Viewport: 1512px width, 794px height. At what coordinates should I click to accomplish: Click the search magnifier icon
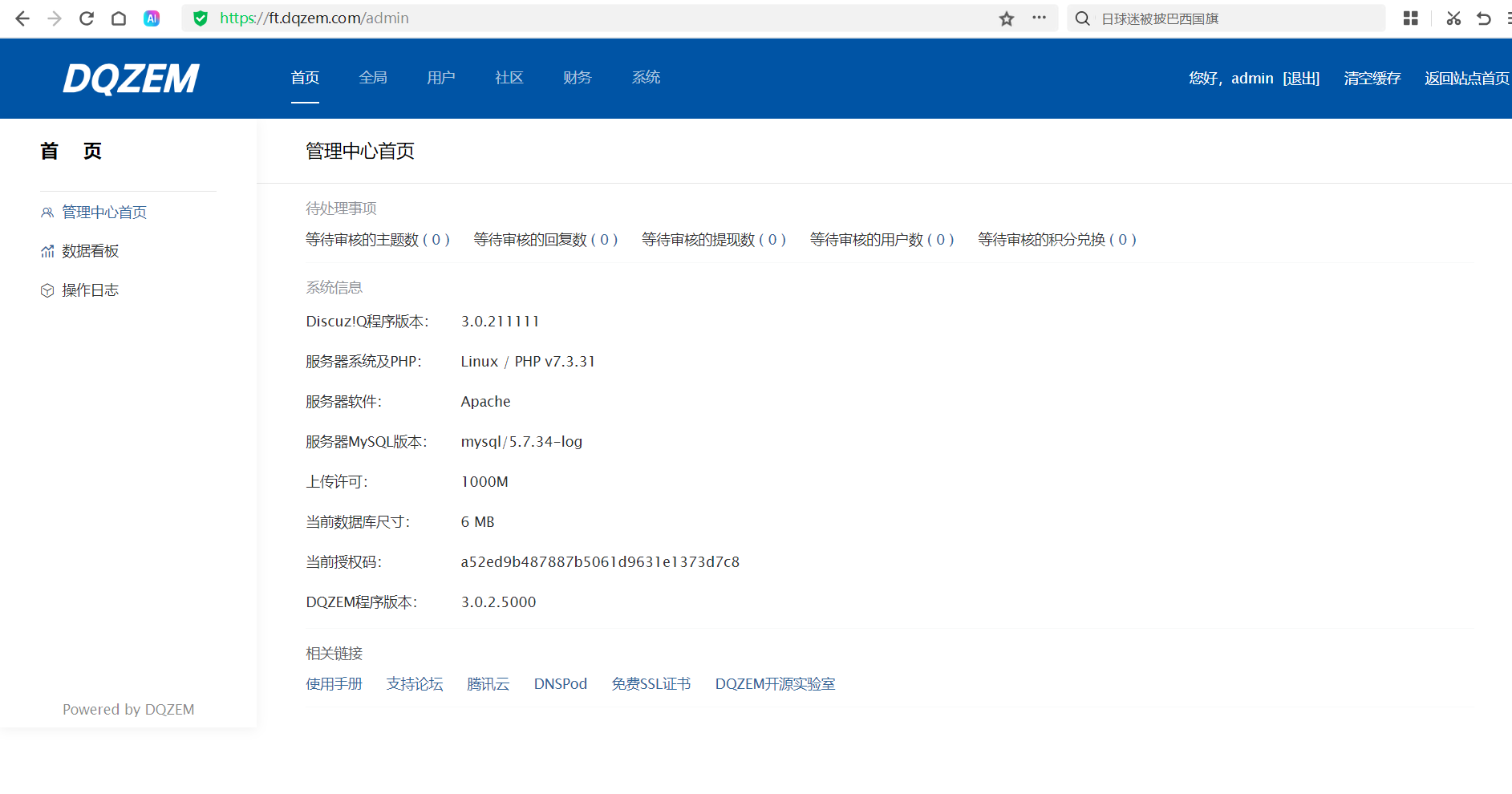click(1083, 18)
